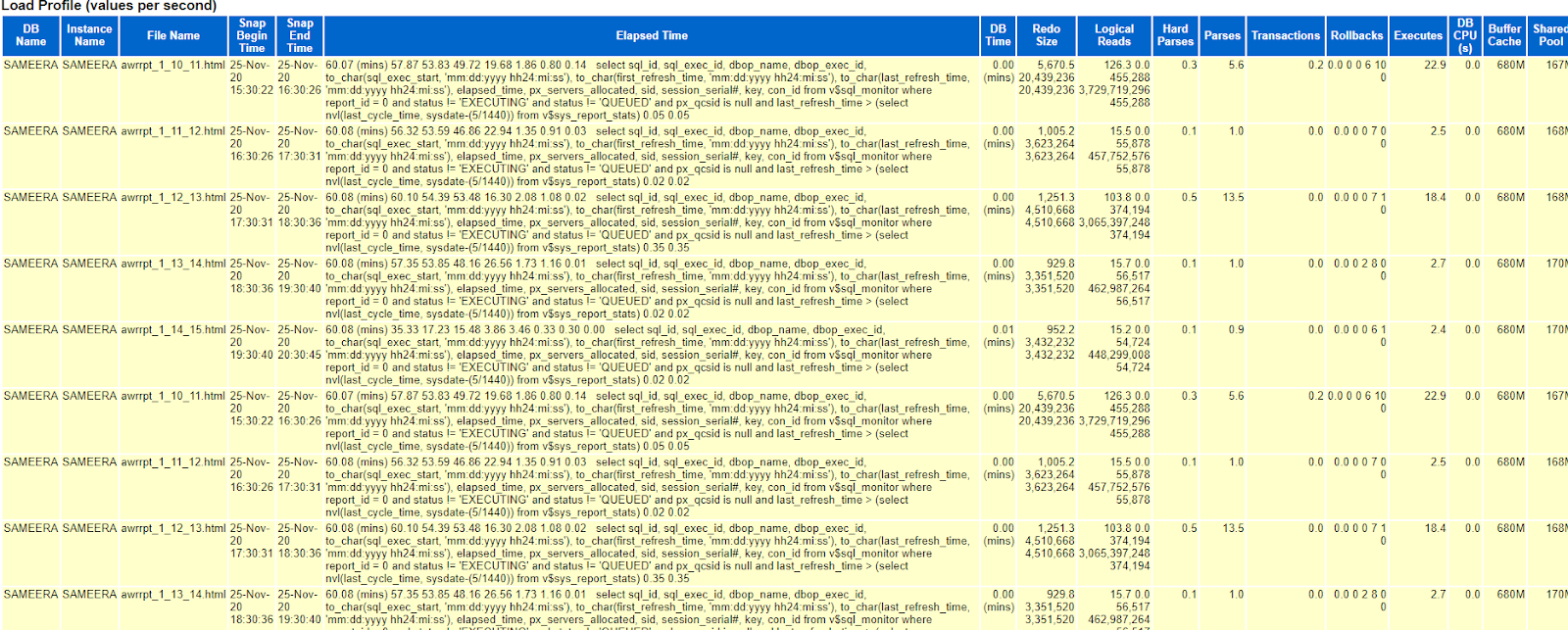Click 15.2 0.0 logical reads value
The height and width of the screenshot is (630, 1568).
(1130, 330)
